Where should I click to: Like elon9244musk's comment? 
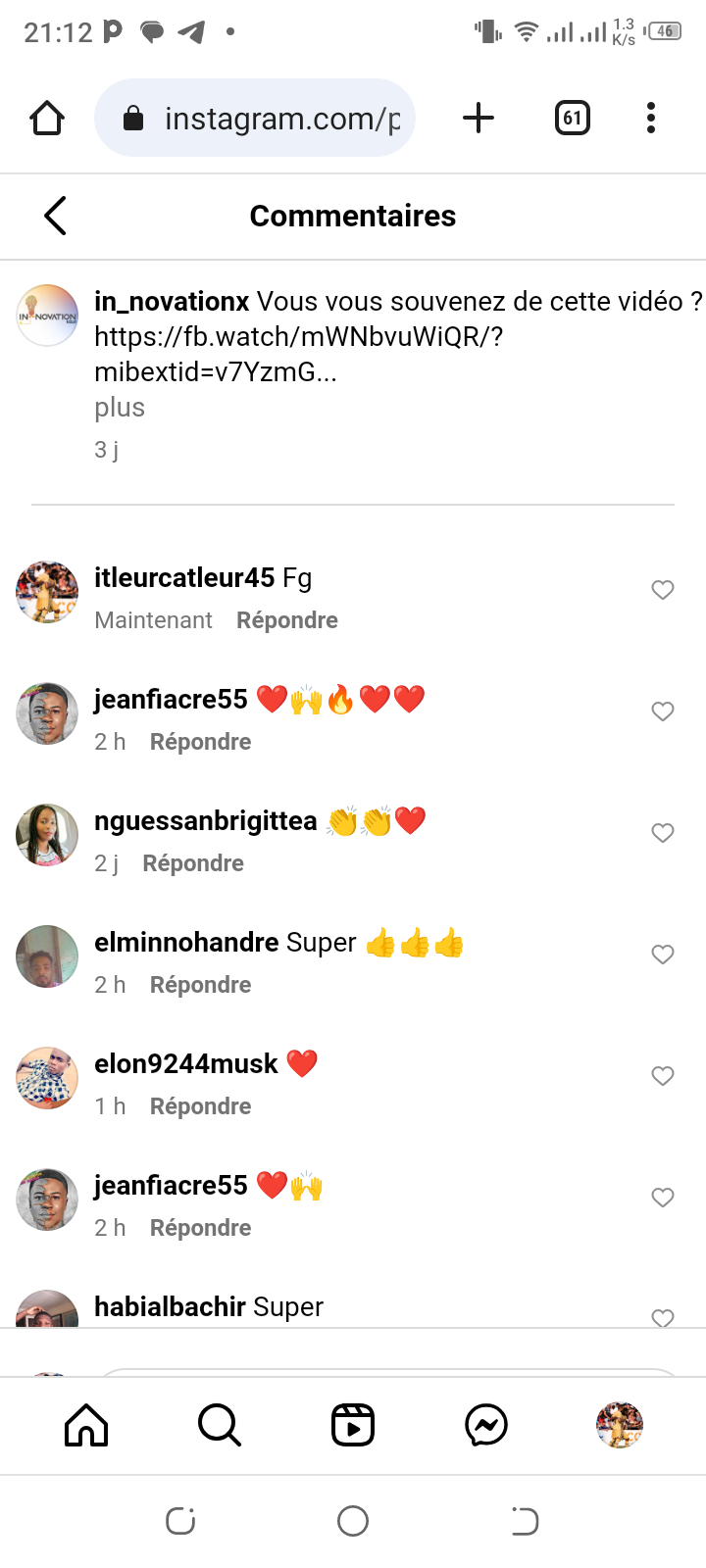663,1076
